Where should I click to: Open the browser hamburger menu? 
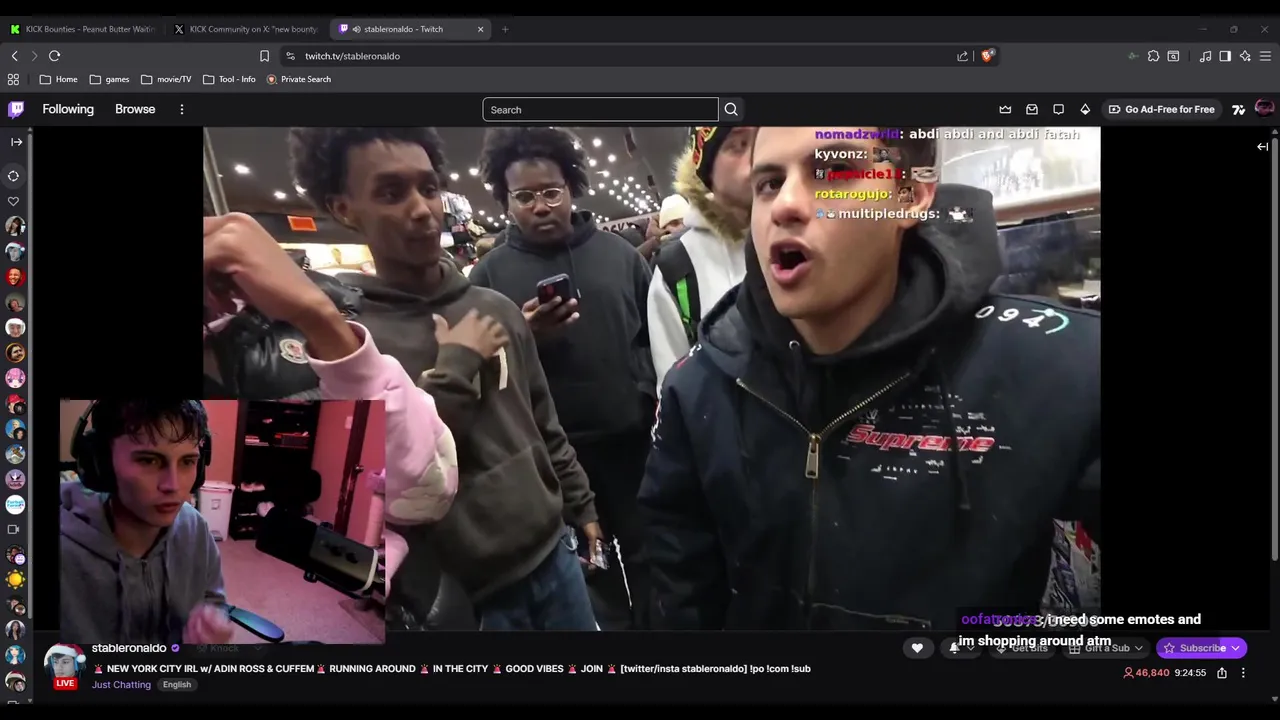(x=1265, y=56)
